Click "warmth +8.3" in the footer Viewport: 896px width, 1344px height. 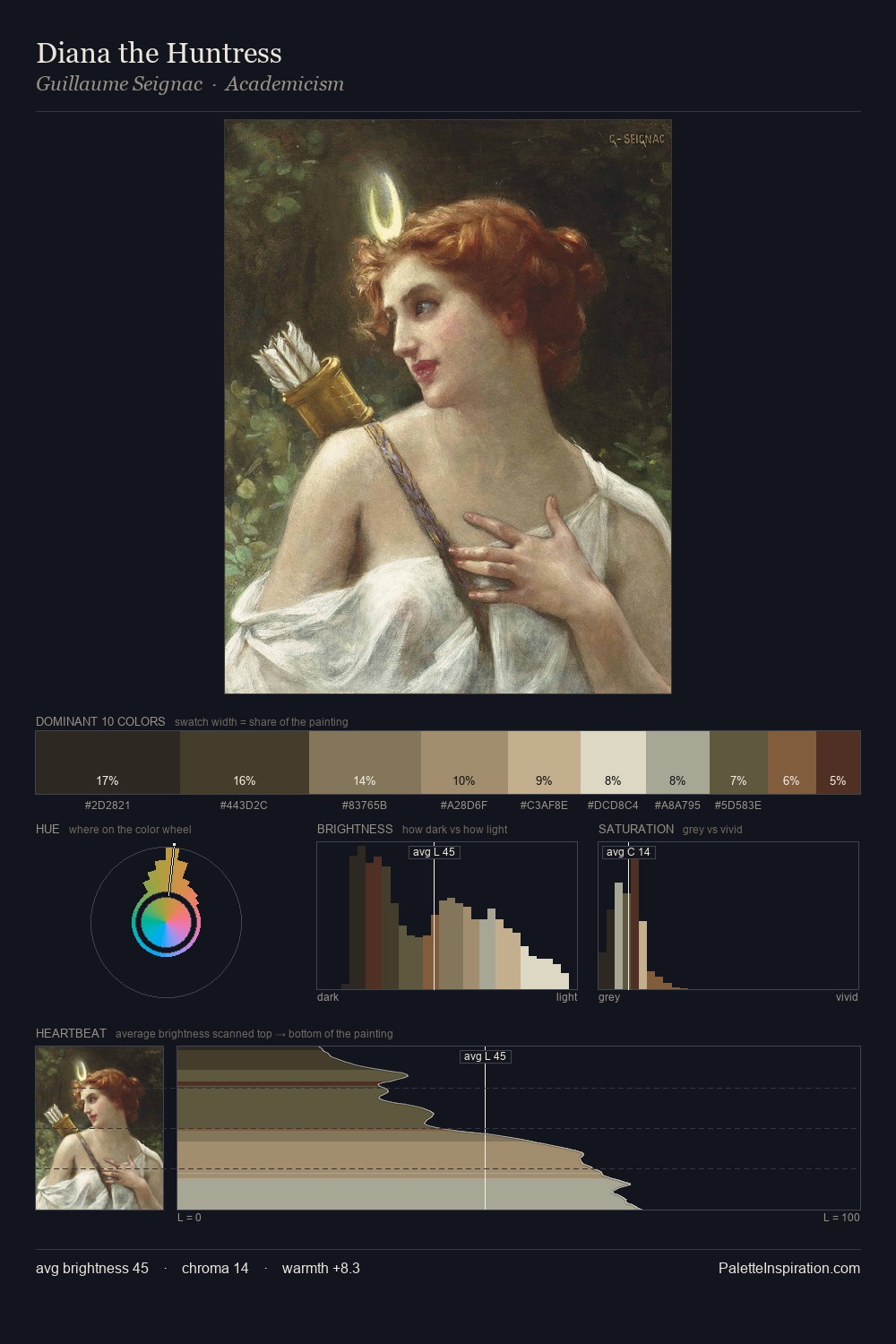pos(321,1268)
